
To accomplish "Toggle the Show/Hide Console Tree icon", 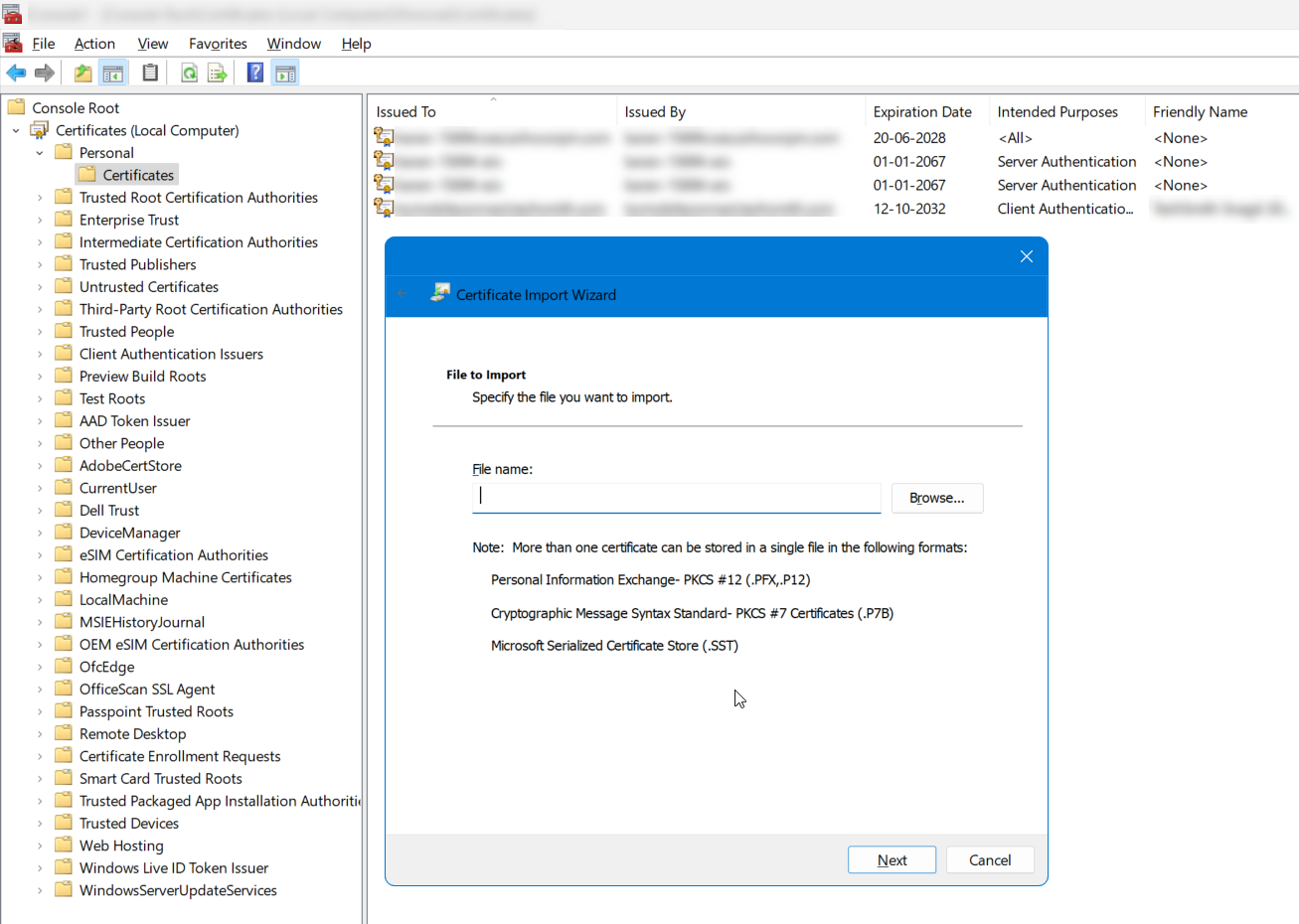I will click(113, 74).
